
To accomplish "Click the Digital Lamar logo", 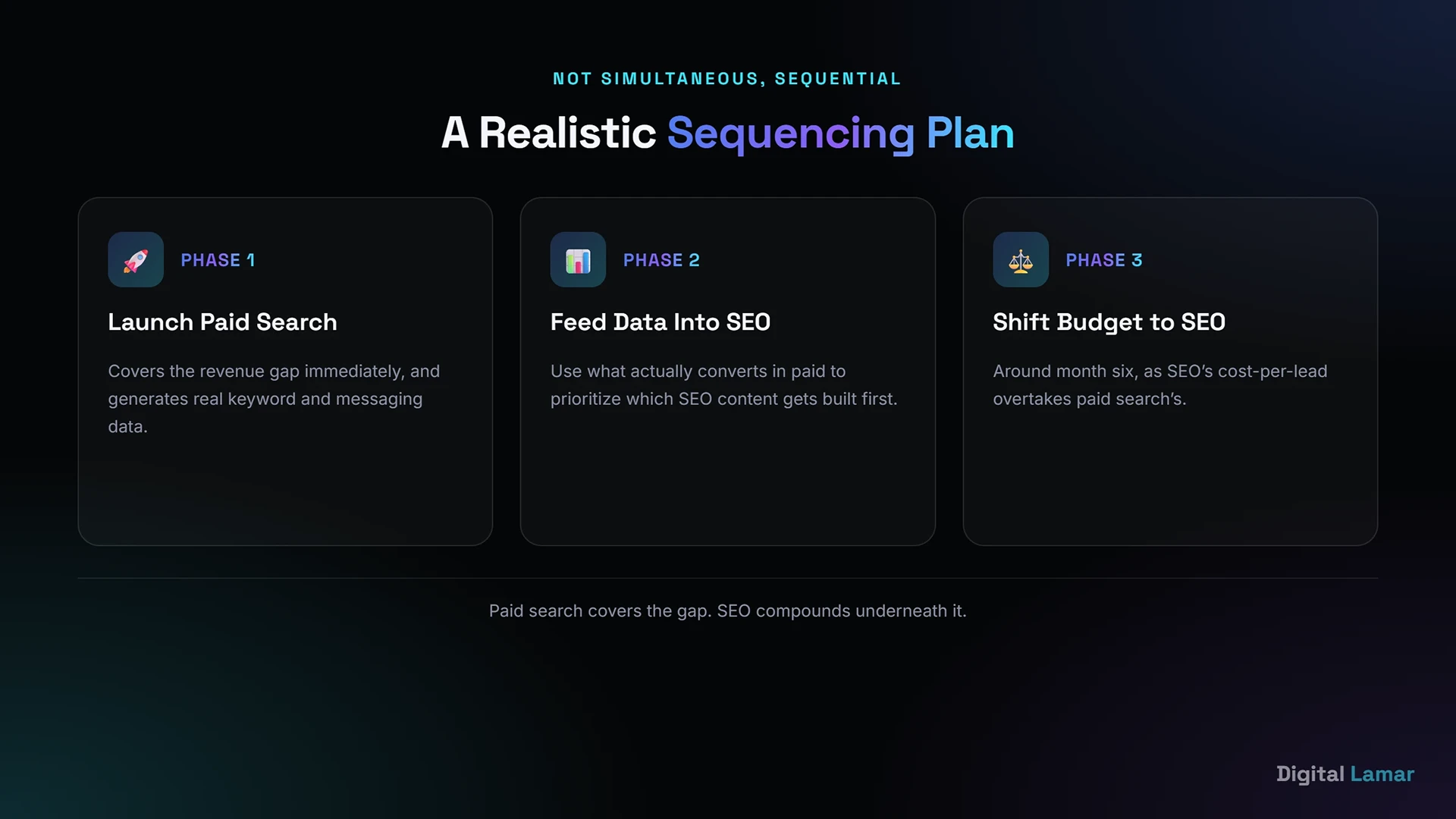I will (1345, 774).
